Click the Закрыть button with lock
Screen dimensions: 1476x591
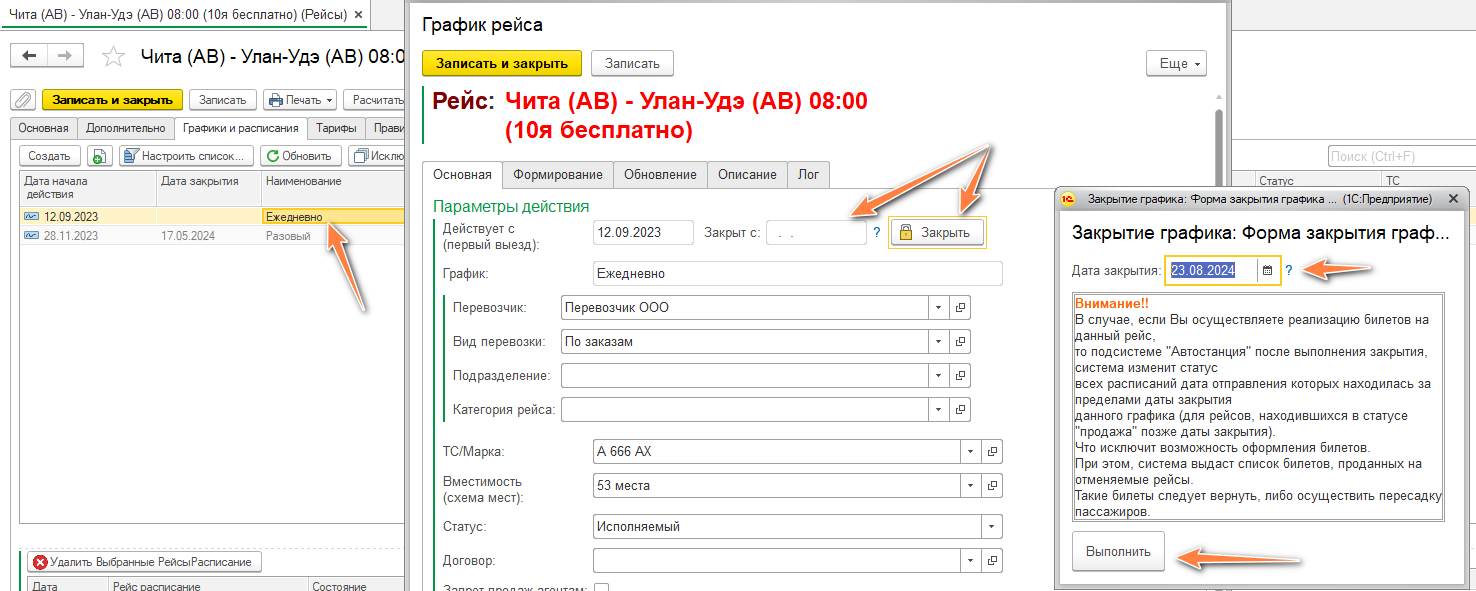click(x=937, y=232)
